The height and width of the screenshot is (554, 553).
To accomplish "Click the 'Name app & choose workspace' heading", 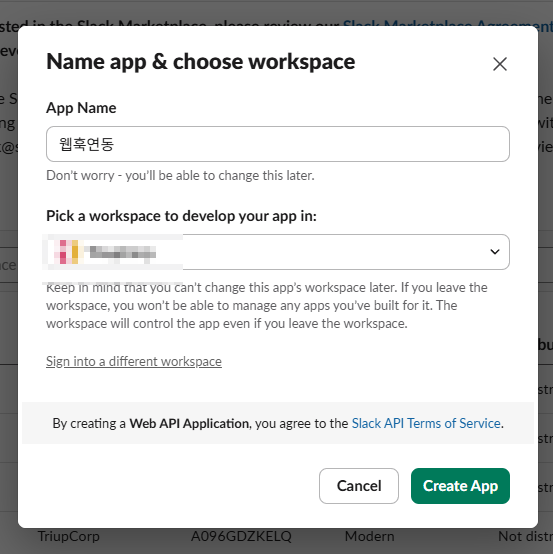I will pyautogui.click(x=201, y=62).
